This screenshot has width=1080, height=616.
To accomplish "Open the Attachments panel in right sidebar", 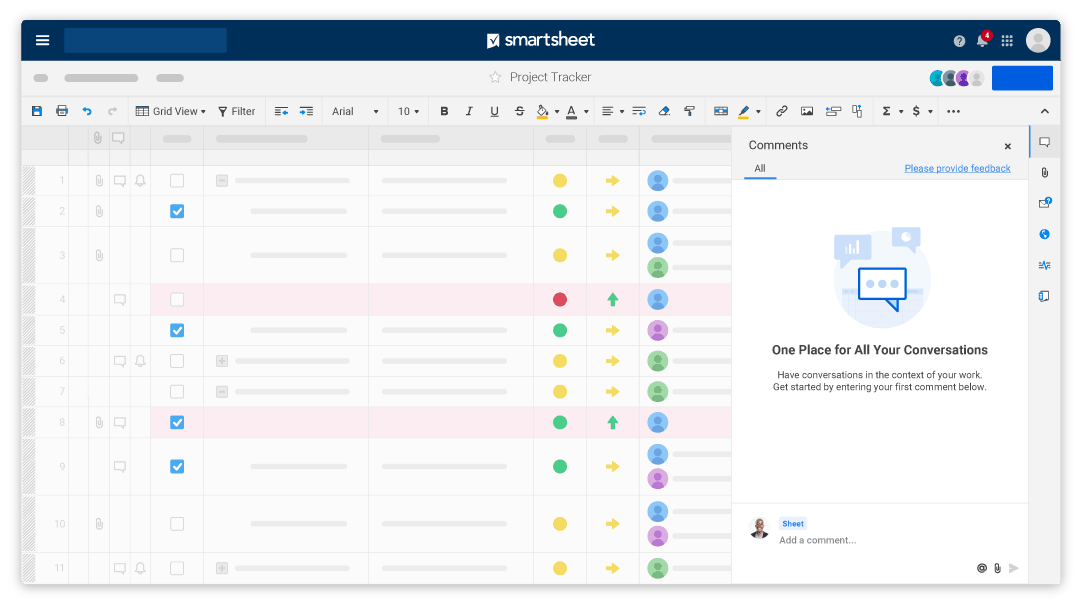I will (x=1044, y=173).
